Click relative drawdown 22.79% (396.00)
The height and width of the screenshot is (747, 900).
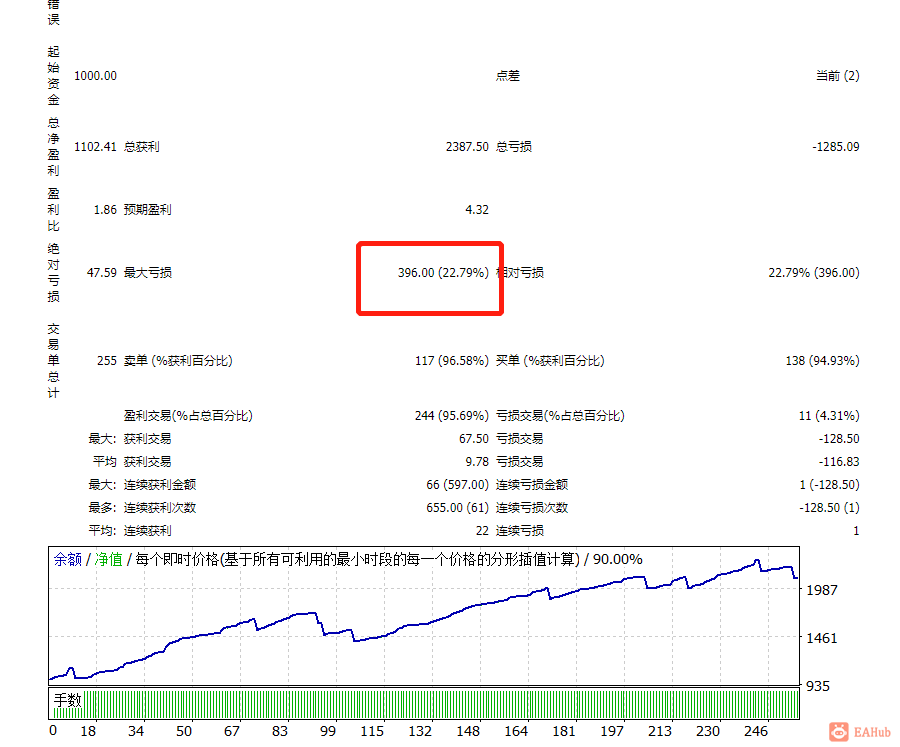click(x=814, y=273)
